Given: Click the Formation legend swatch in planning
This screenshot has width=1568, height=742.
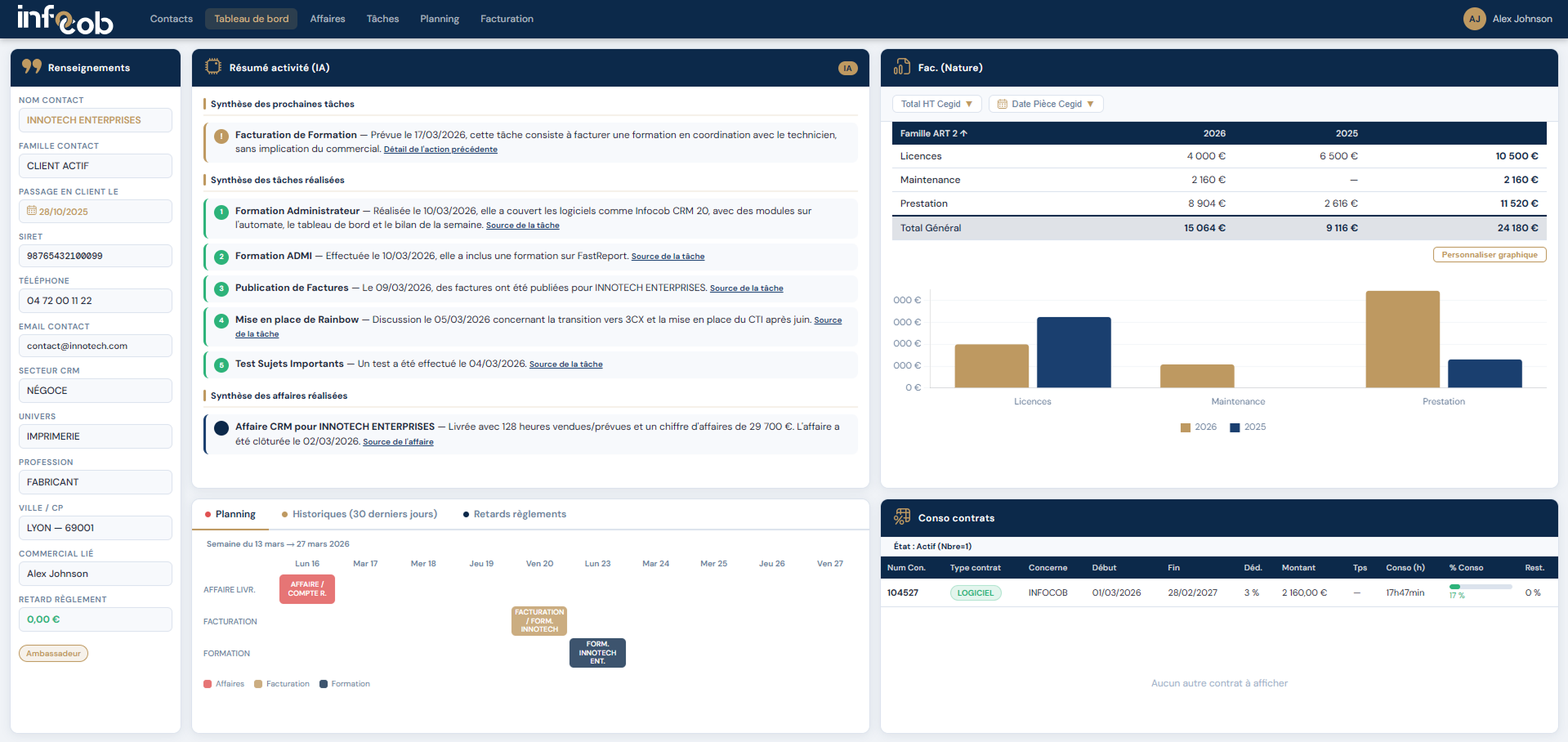Looking at the screenshot, I should pyautogui.click(x=324, y=684).
